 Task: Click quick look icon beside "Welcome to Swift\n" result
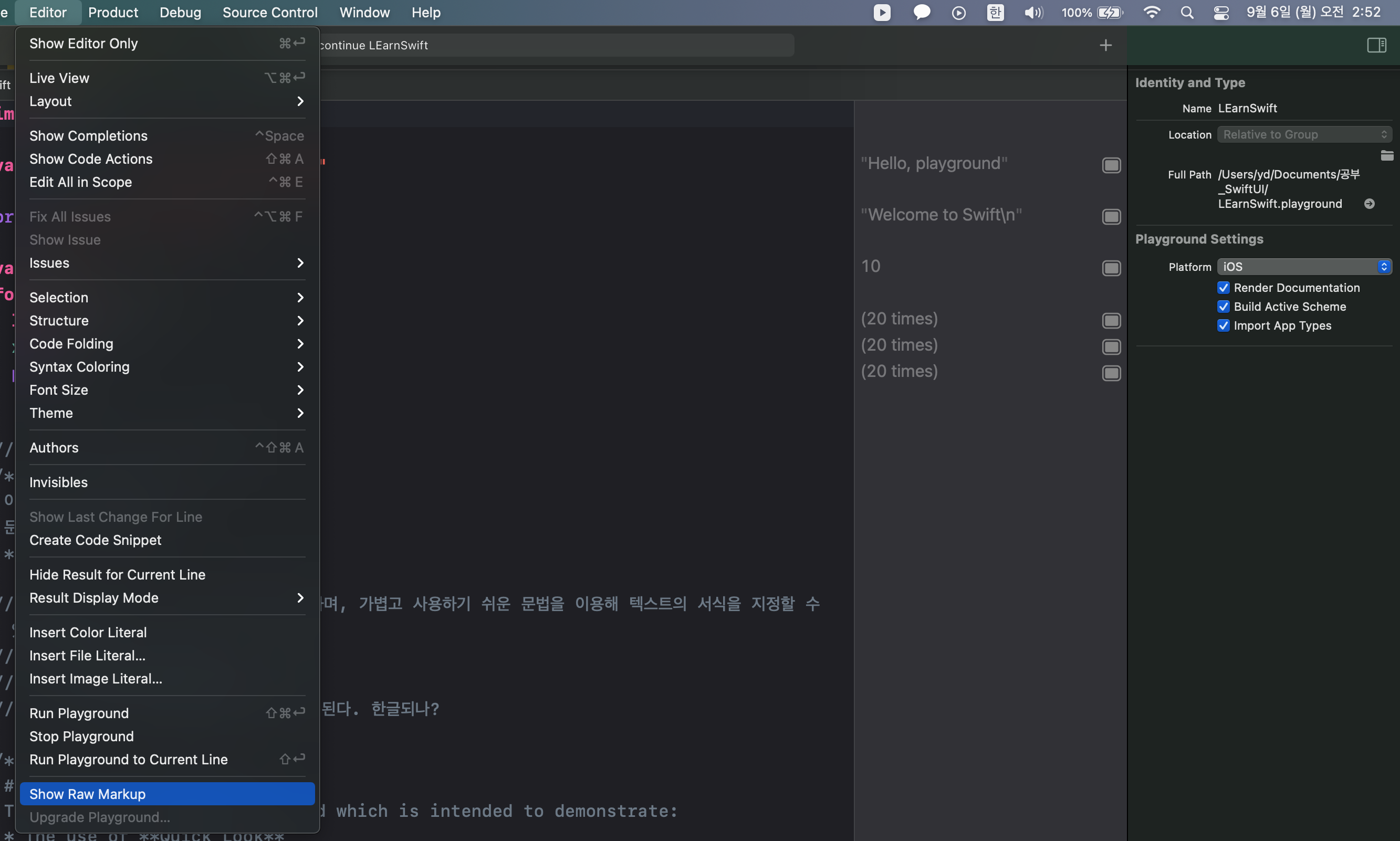(1111, 216)
